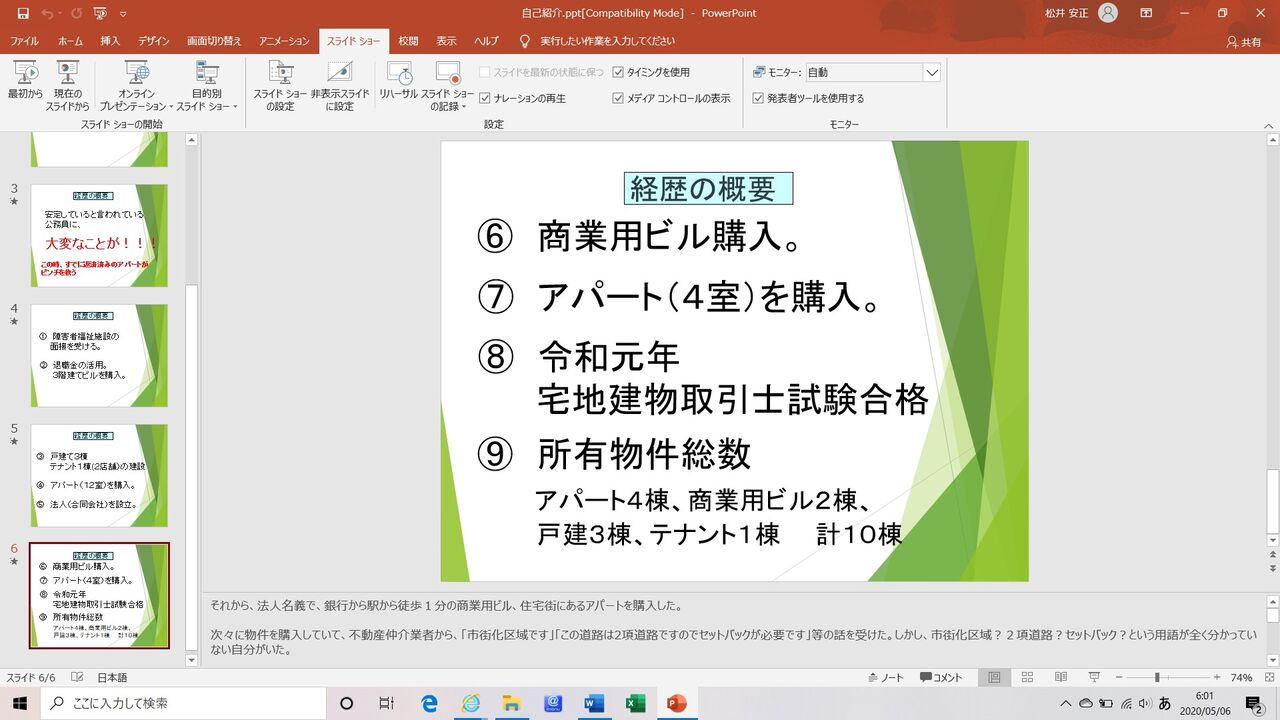The image size is (1280, 720).
Task: Toggle 発表者ツールを使用する checkbox
Action: tap(758, 98)
